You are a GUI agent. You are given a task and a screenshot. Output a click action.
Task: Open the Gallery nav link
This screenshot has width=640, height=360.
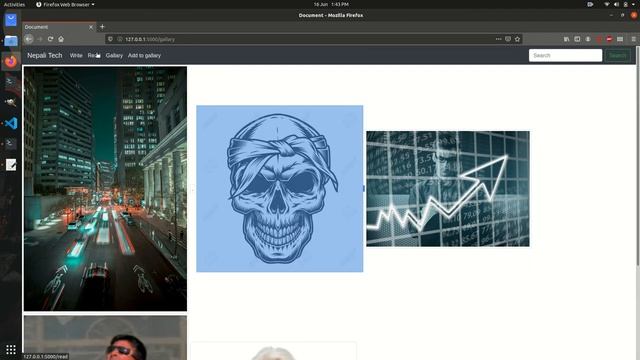tap(114, 56)
